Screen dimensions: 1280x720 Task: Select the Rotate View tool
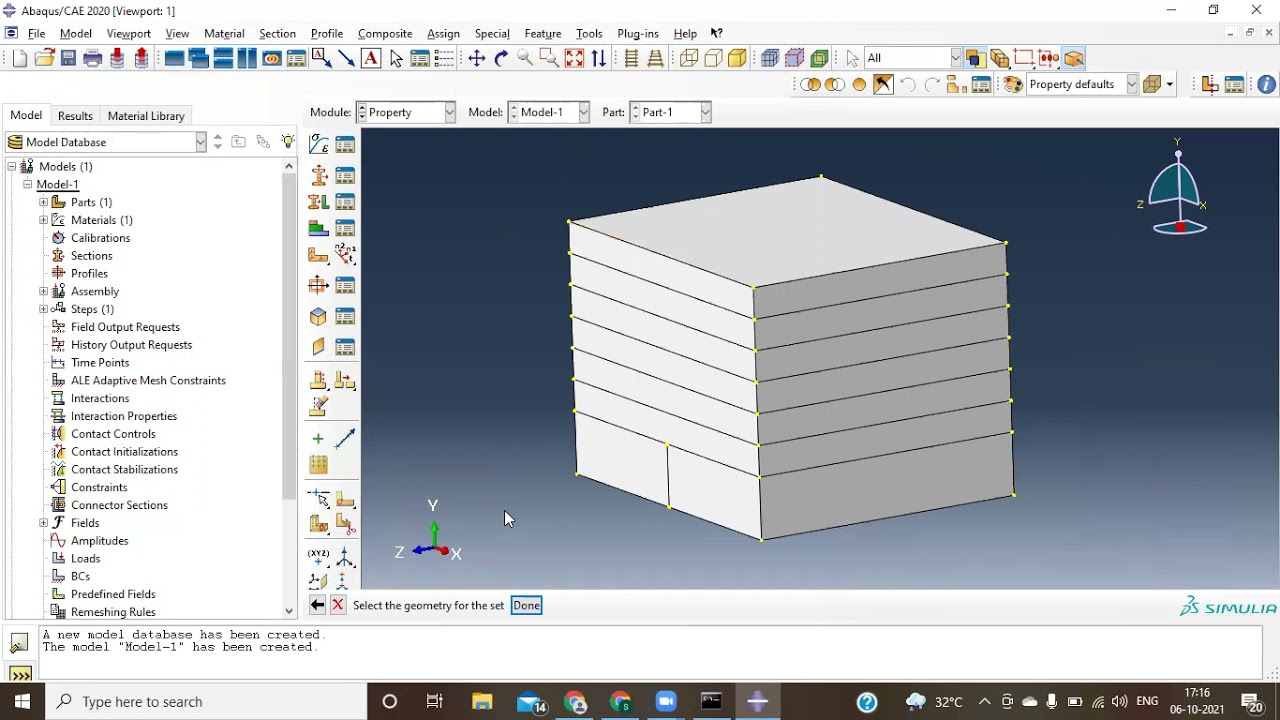501,59
